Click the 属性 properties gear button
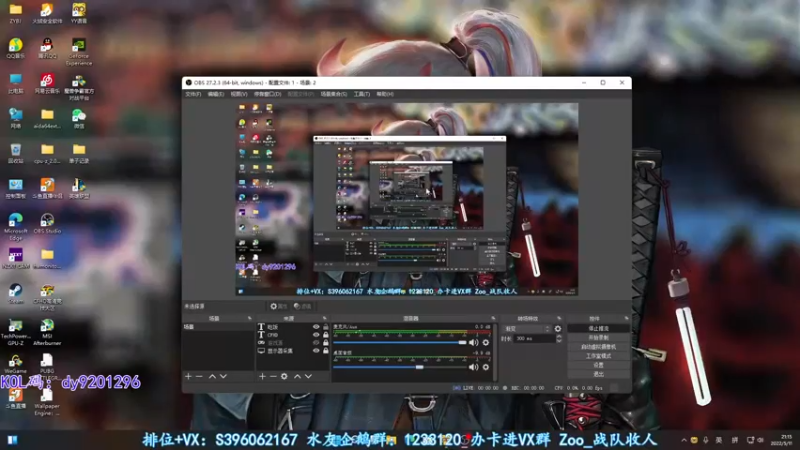The height and width of the screenshot is (450, 800). 279,306
